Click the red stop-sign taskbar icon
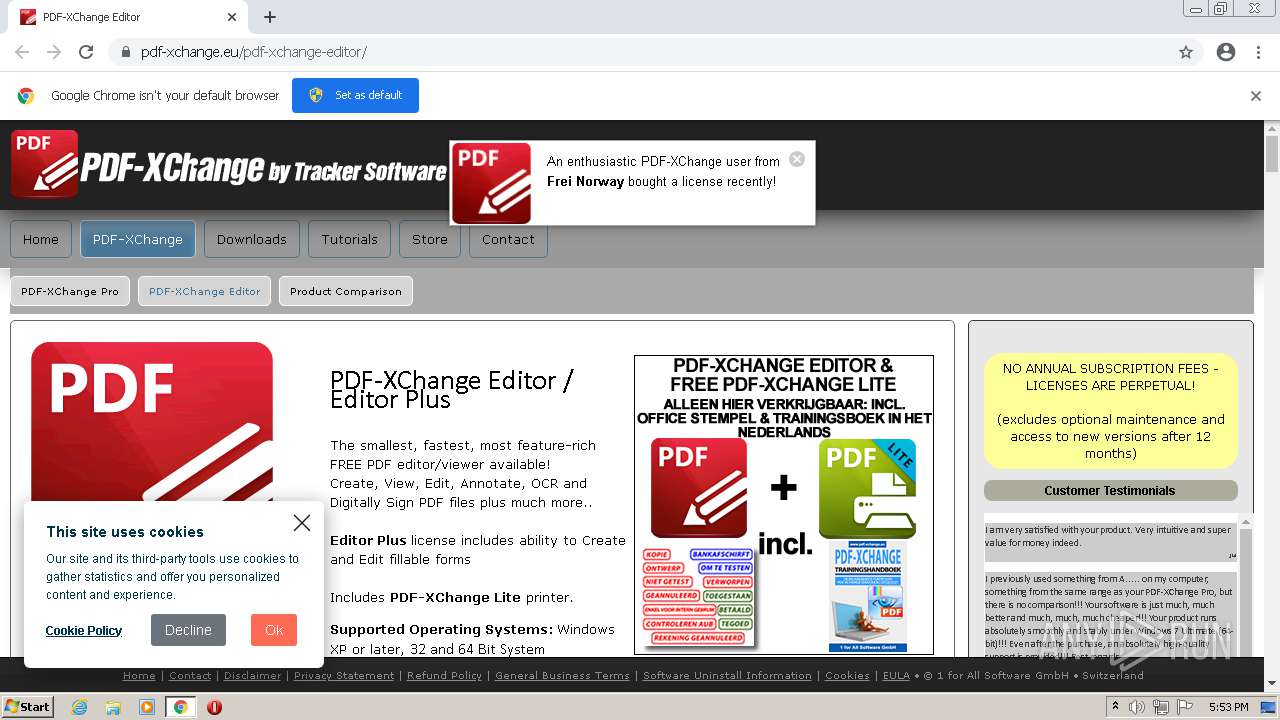This screenshot has height=720, width=1280. point(214,707)
